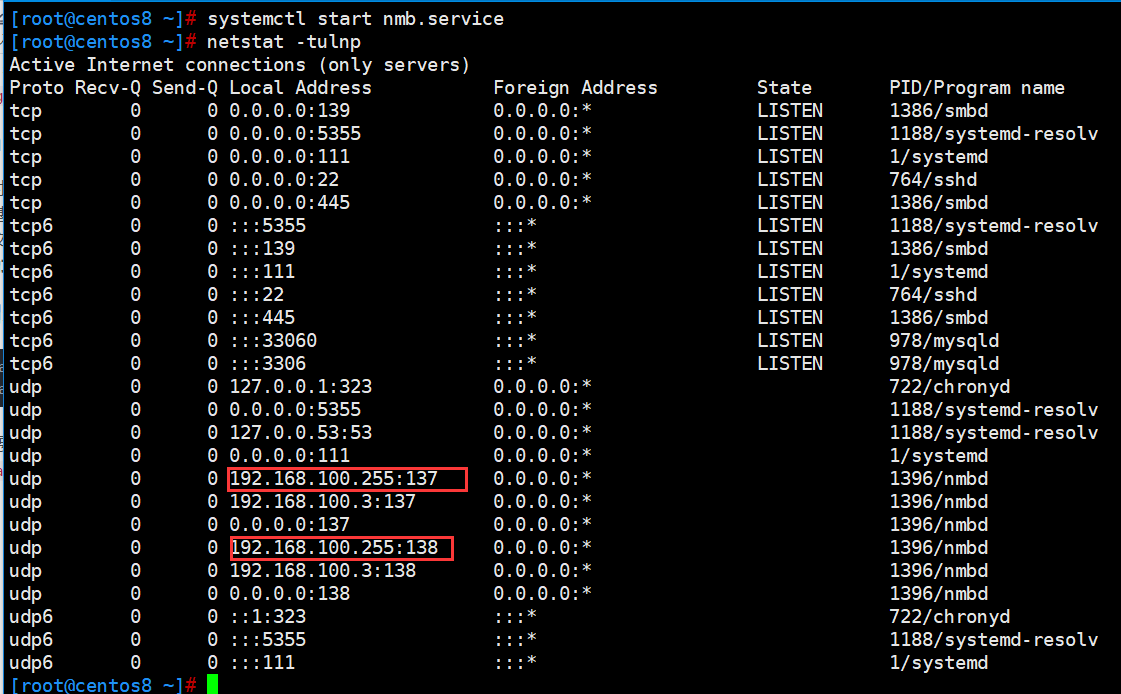Click local address 0.0.0.0:139
The image size is (1121, 694).
click(x=290, y=110)
